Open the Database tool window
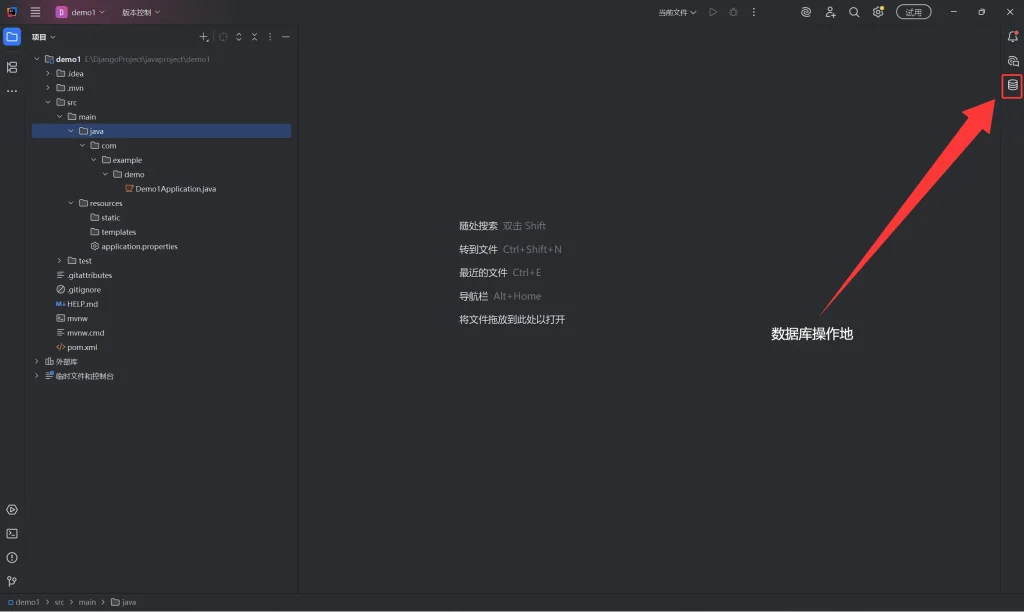Viewport: 1024px width, 612px height. coord(1012,86)
